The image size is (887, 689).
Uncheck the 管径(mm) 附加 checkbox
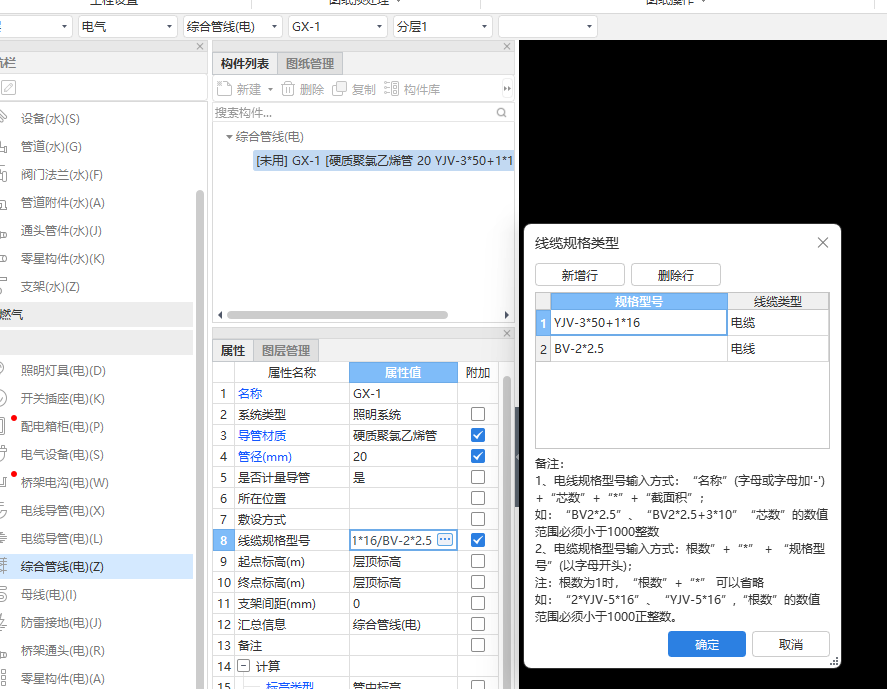coord(478,456)
